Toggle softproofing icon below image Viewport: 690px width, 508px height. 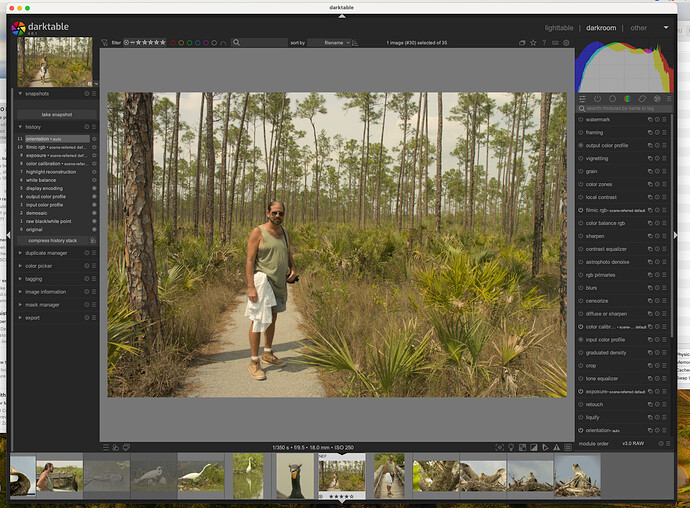point(545,447)
